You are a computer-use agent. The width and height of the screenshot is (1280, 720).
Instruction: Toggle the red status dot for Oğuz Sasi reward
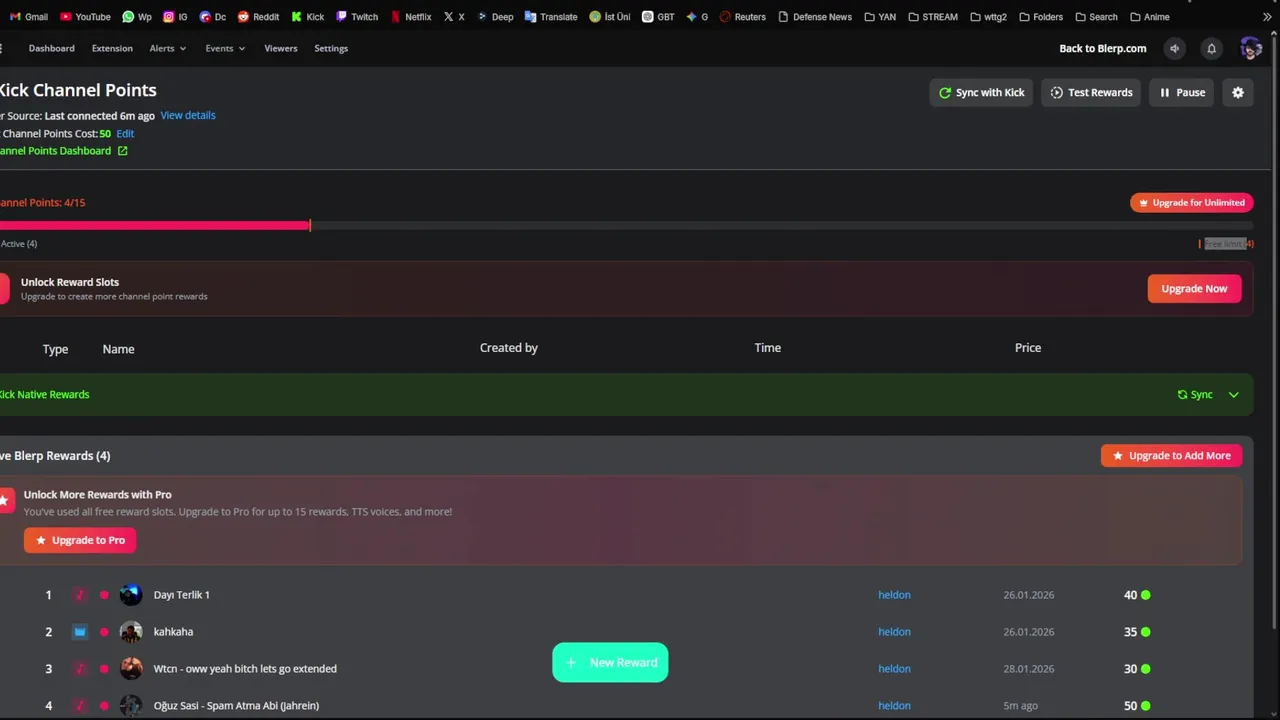[x=104, y=706]
